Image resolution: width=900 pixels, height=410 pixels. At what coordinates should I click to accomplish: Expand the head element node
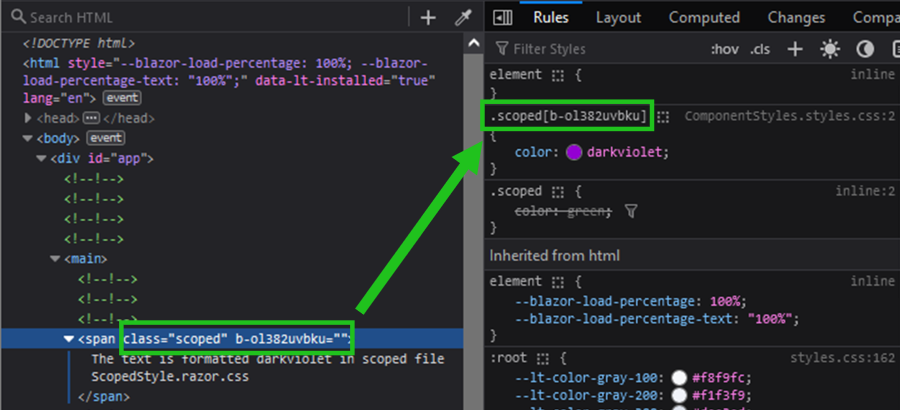pyautogui.click(x=28, y=118)
